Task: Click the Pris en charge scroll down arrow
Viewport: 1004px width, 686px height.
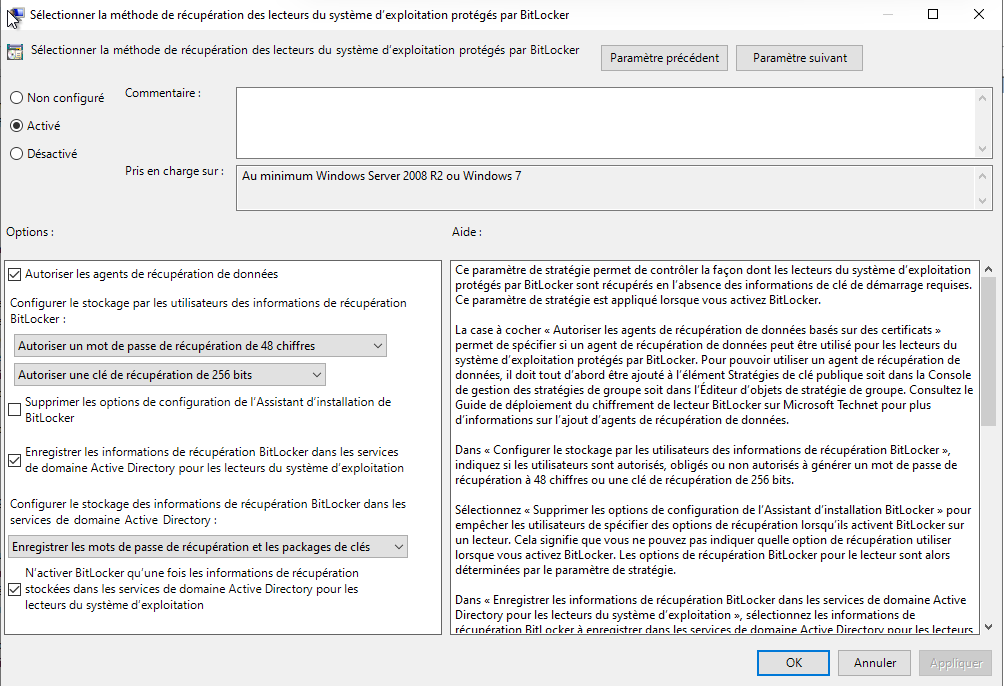Action: tap(982, 201)
